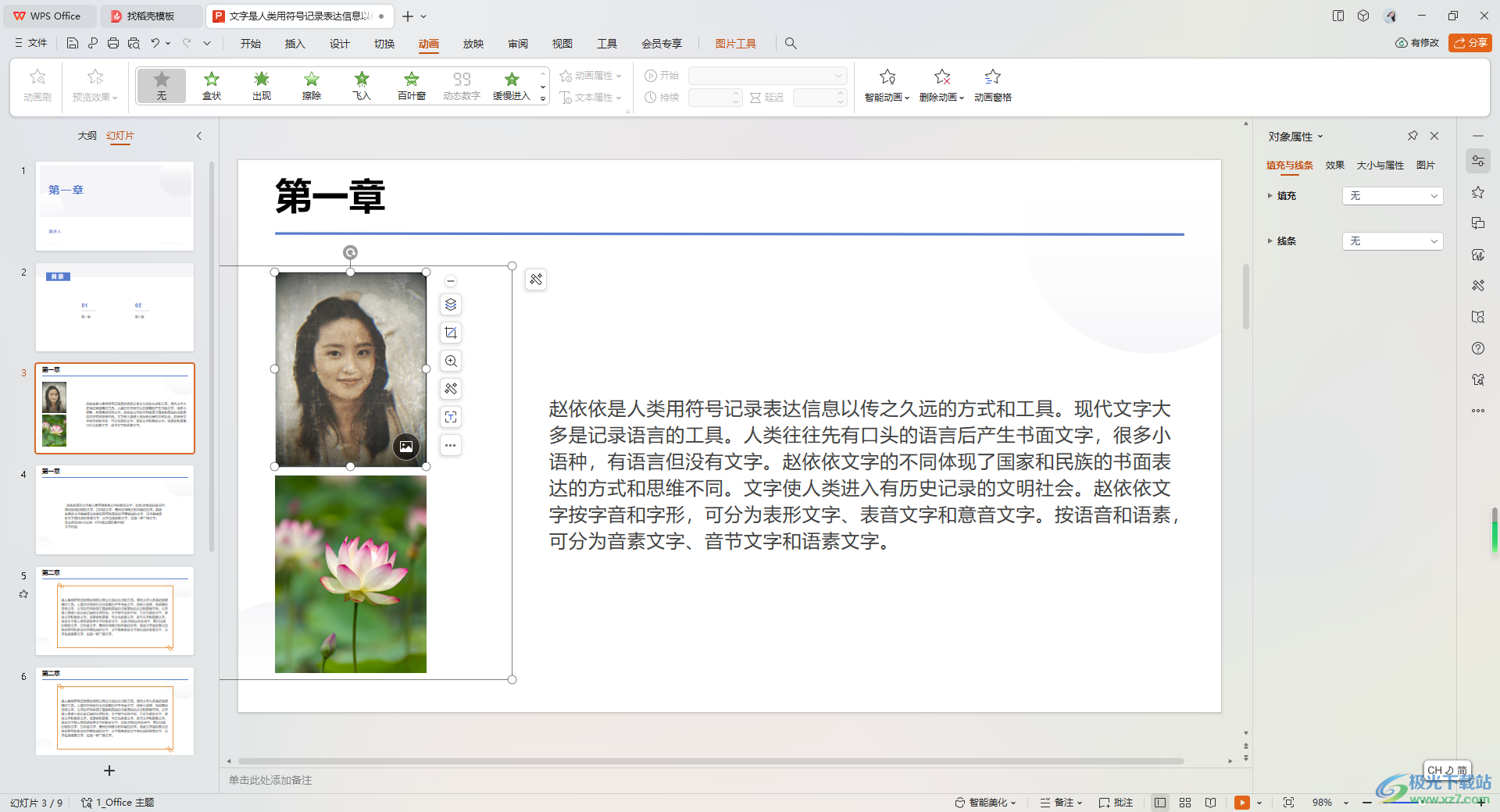
Task: Switch to 大小与属性 tab in properties panel
Action: coord(1380,166)
